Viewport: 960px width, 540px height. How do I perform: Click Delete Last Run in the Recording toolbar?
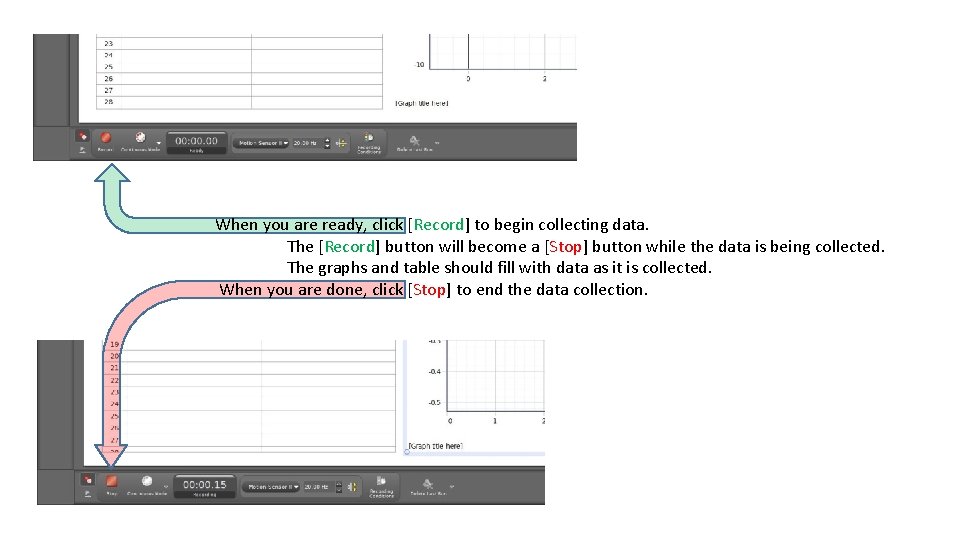coord(428,487)
